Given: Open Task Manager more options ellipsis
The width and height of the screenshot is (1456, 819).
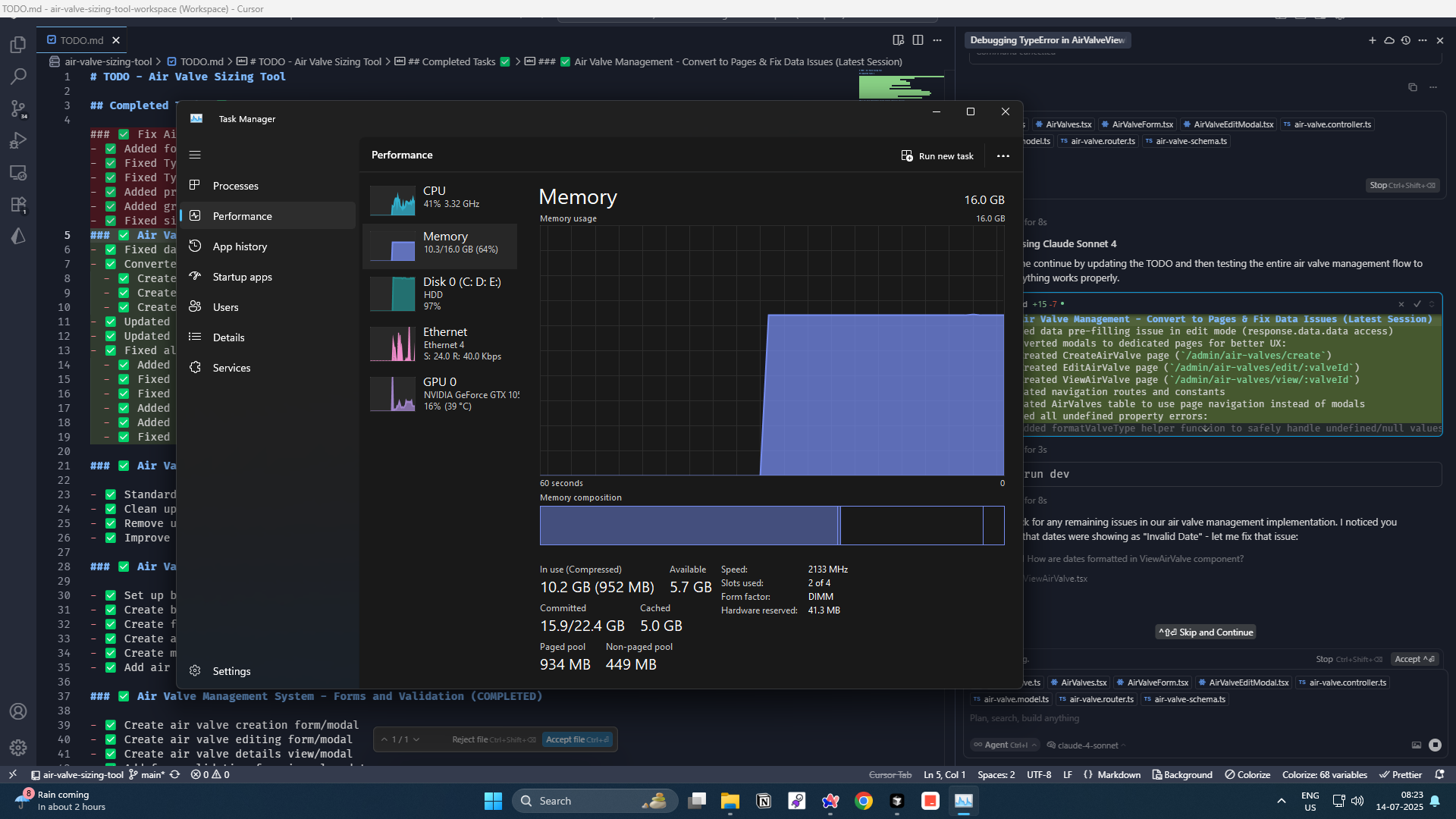Looking at the screenshot, I should point(1003,156).
